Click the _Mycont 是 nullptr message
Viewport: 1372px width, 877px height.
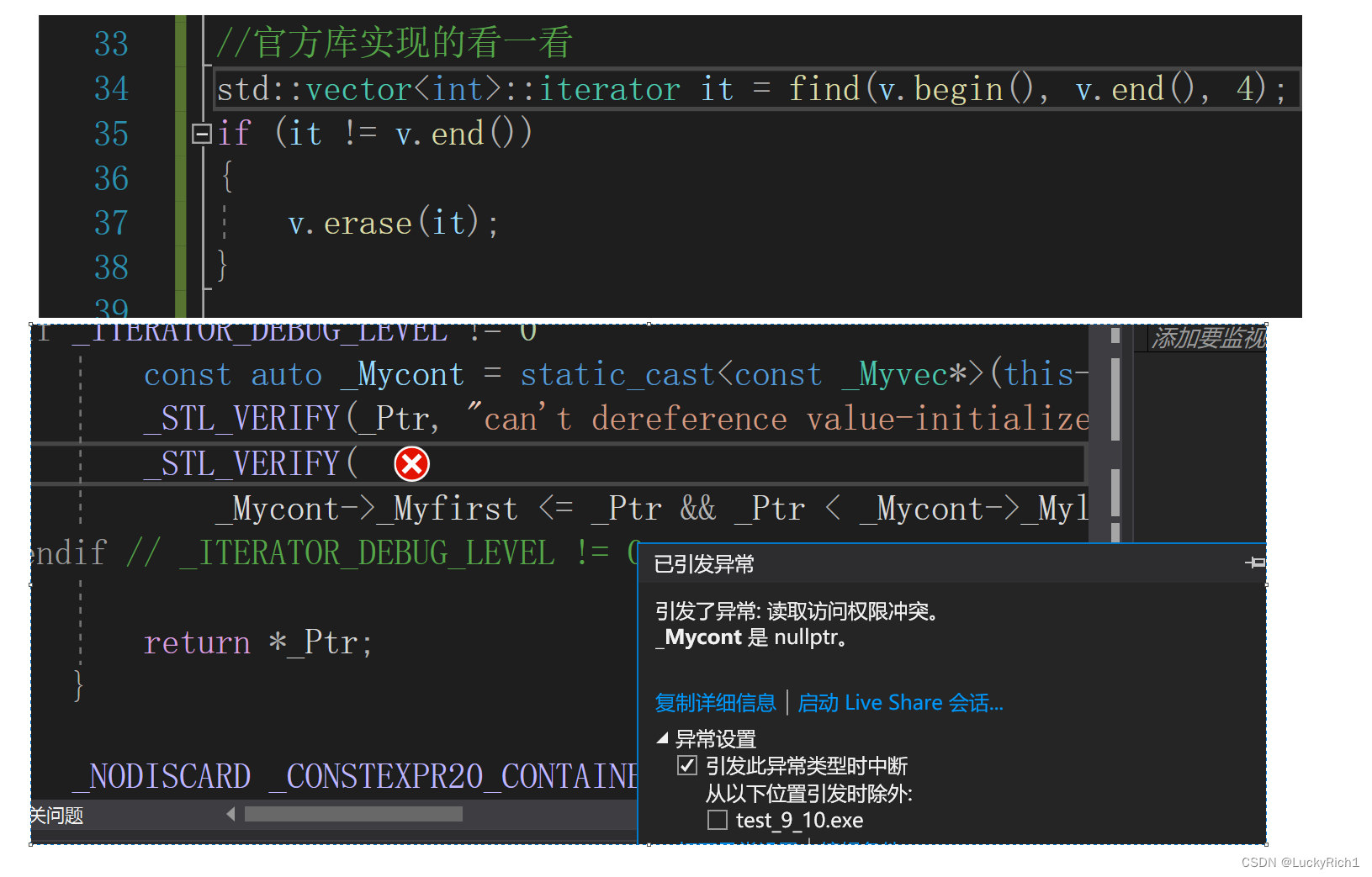(x=751, y=637)
